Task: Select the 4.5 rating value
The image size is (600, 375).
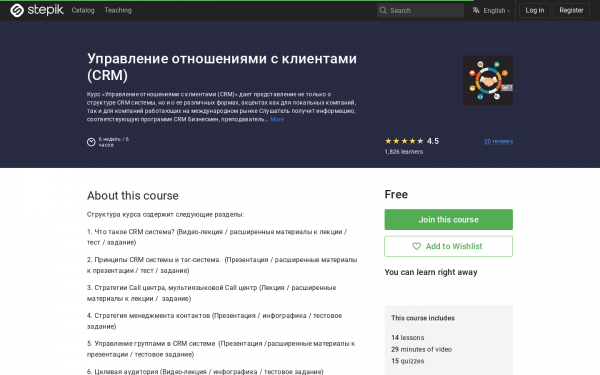Action: pos(433,141)
